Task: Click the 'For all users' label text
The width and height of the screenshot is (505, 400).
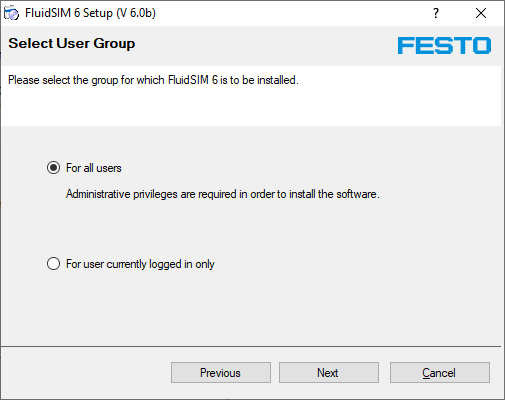Action: click(x=94, y=168)
